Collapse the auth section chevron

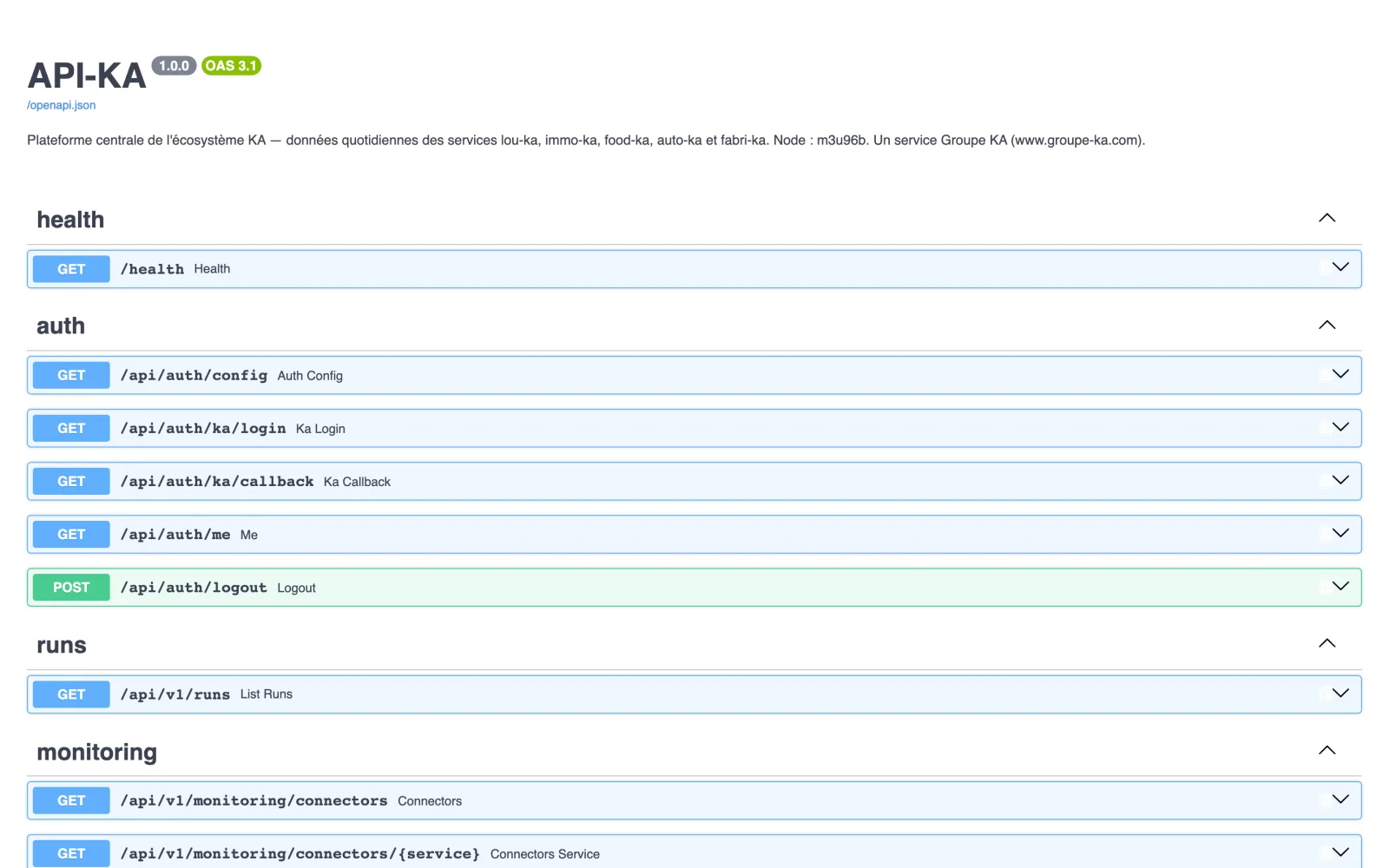pyautogui.click(x=1326, y=325)
